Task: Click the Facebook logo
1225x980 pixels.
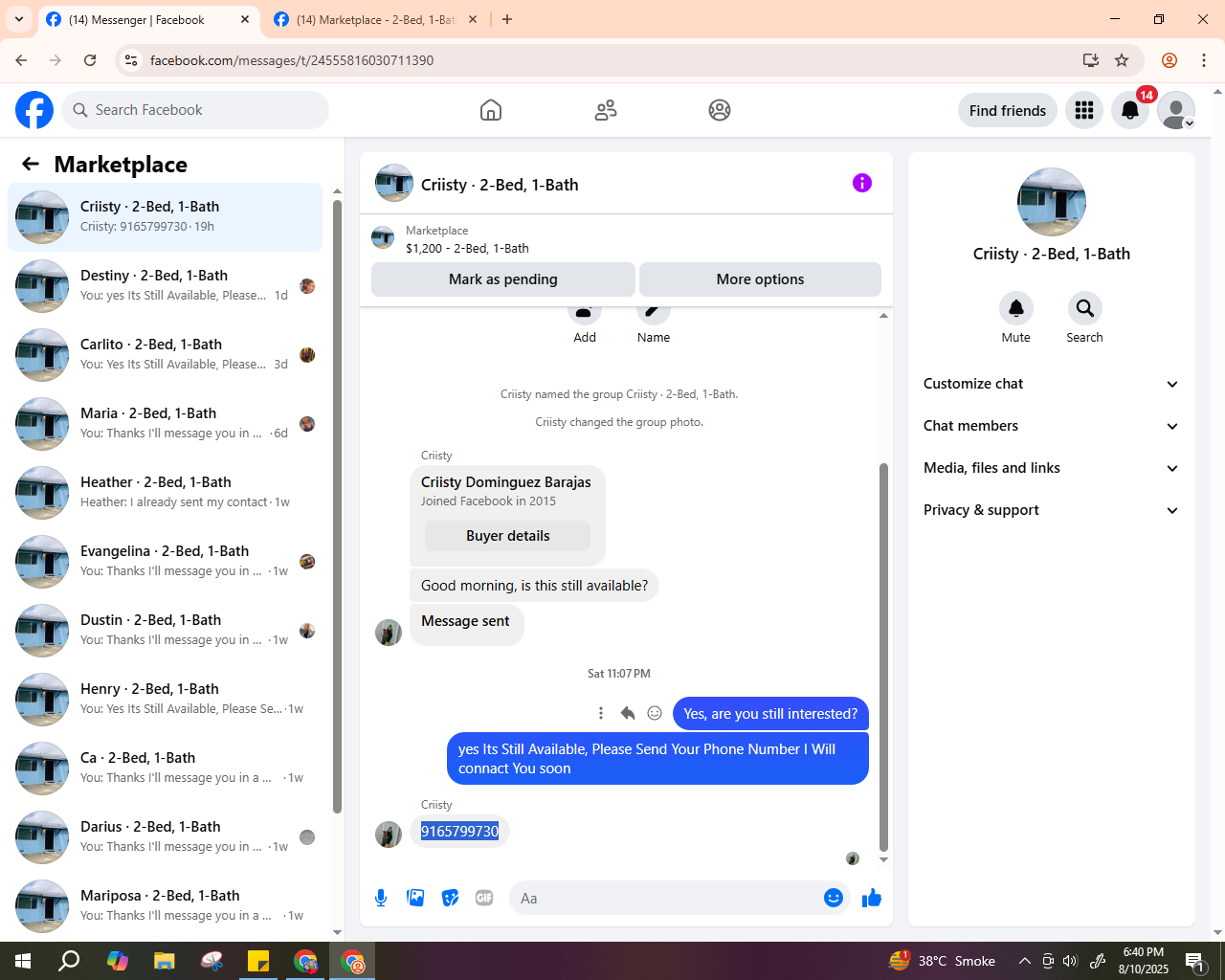Action: coord(34,110)
